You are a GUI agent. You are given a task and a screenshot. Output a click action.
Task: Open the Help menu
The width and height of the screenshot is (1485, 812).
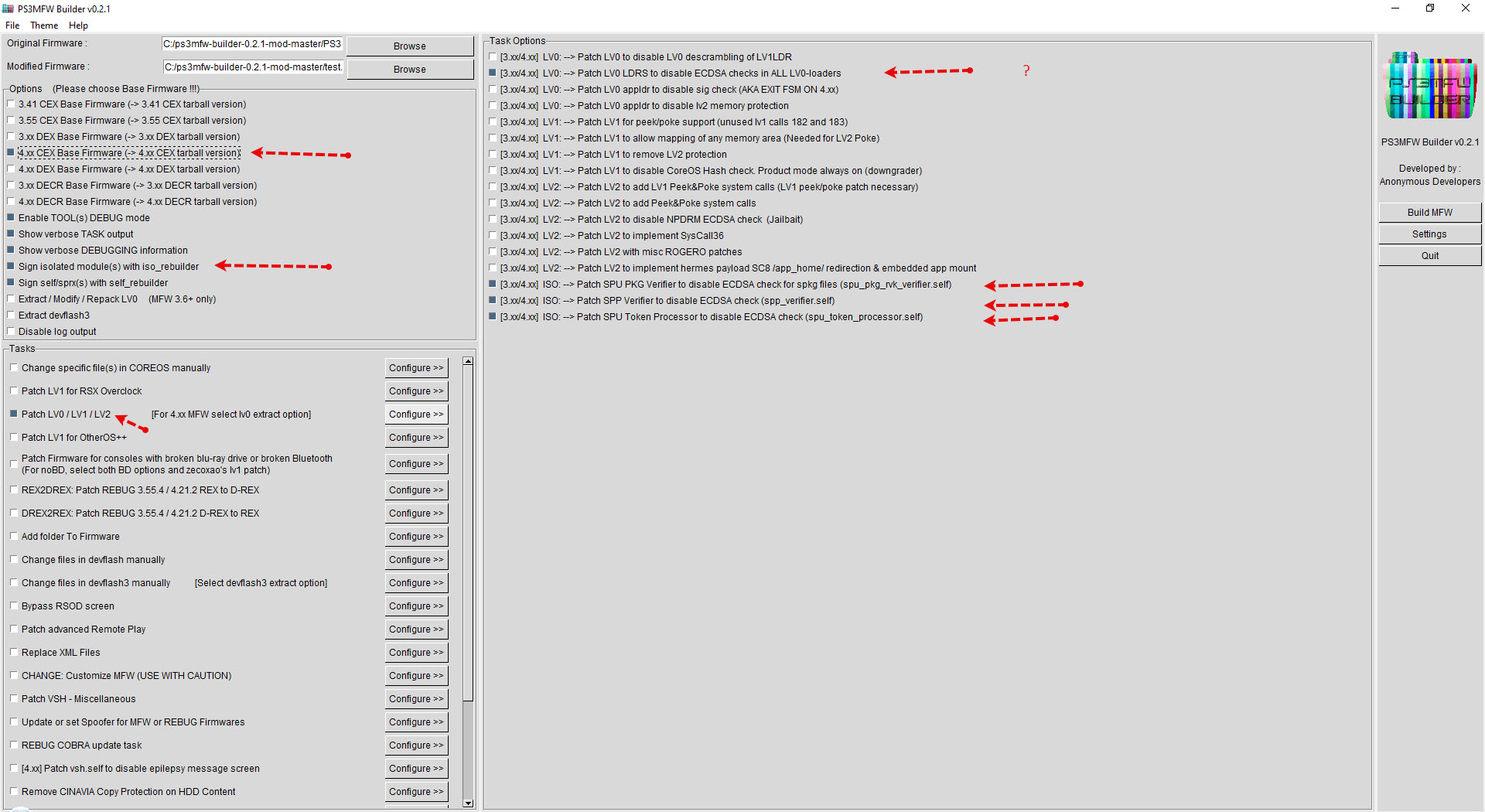click(78, 26)
